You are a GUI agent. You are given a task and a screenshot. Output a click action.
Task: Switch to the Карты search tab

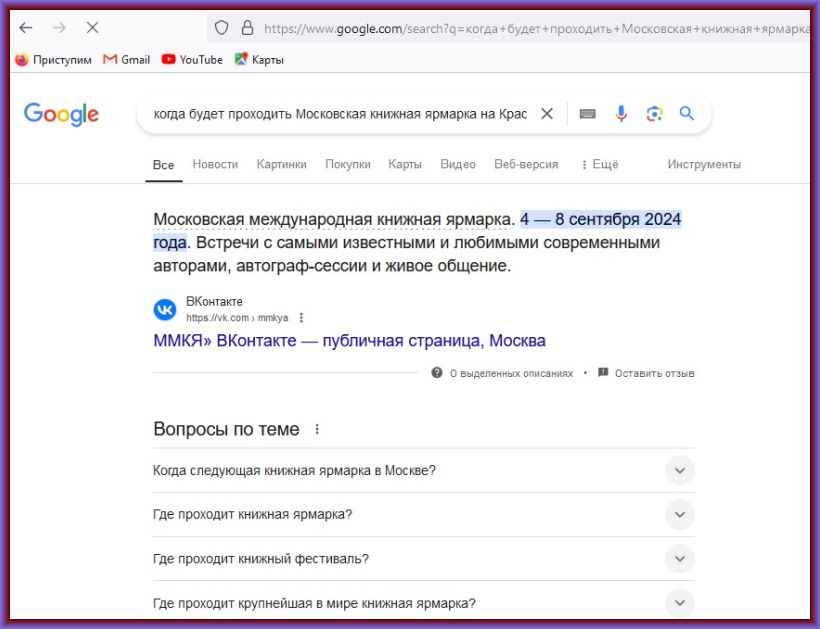405,165
